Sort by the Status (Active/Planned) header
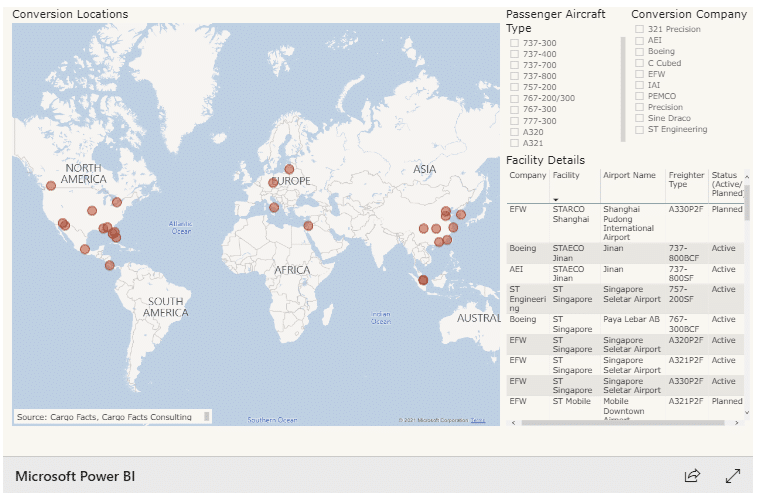The height and width of the screenshot is (497, 757). coord(727,184)
